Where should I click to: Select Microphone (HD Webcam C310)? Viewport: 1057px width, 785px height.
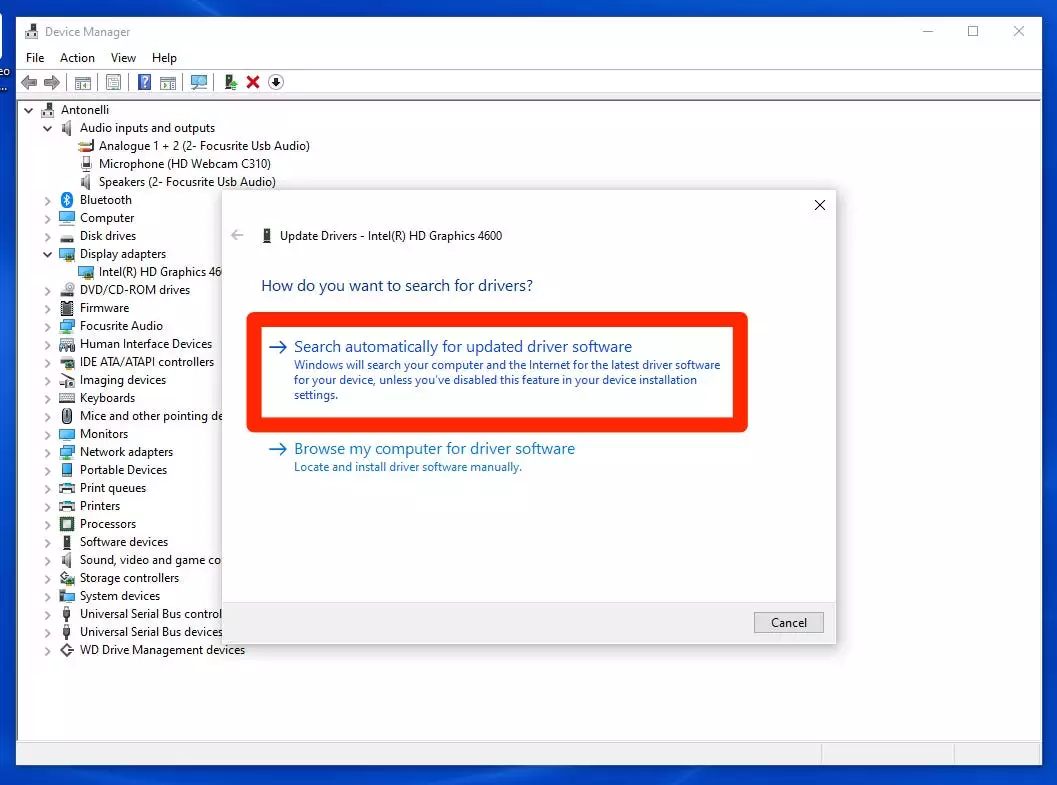click(185, 164)
